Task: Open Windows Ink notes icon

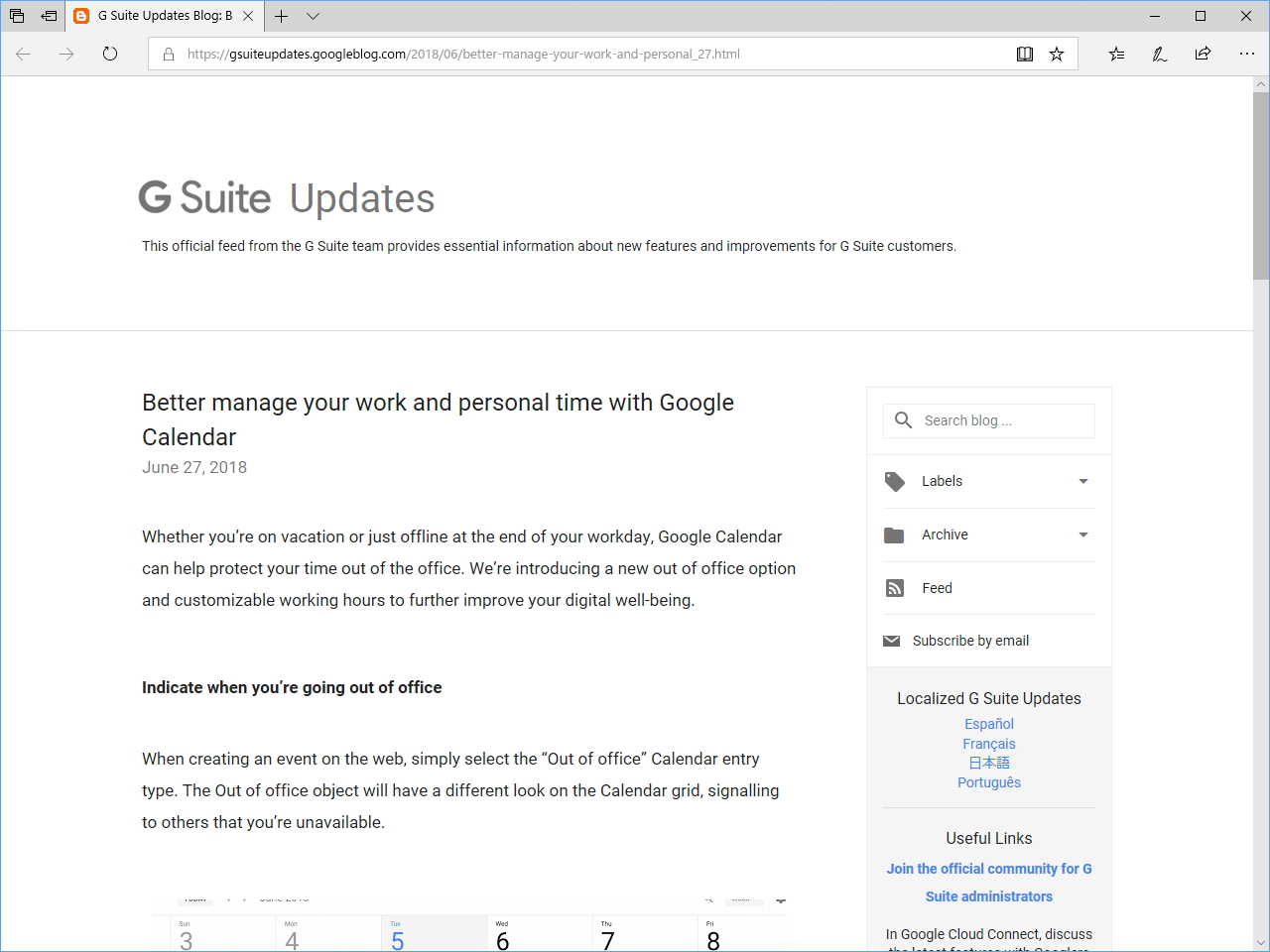Action: click(1159, 54)
